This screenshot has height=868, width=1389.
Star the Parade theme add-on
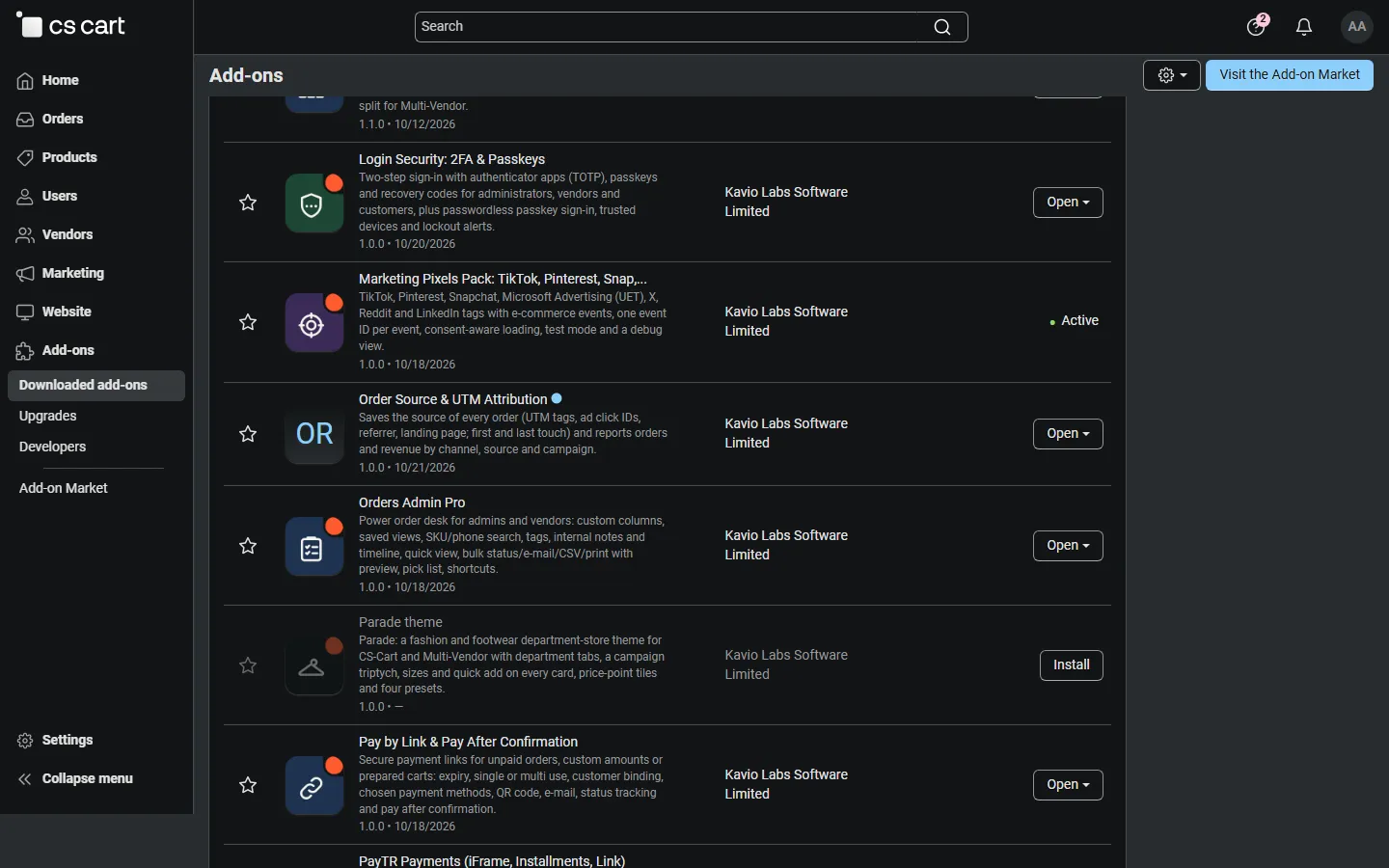click(x=248, y=665)
